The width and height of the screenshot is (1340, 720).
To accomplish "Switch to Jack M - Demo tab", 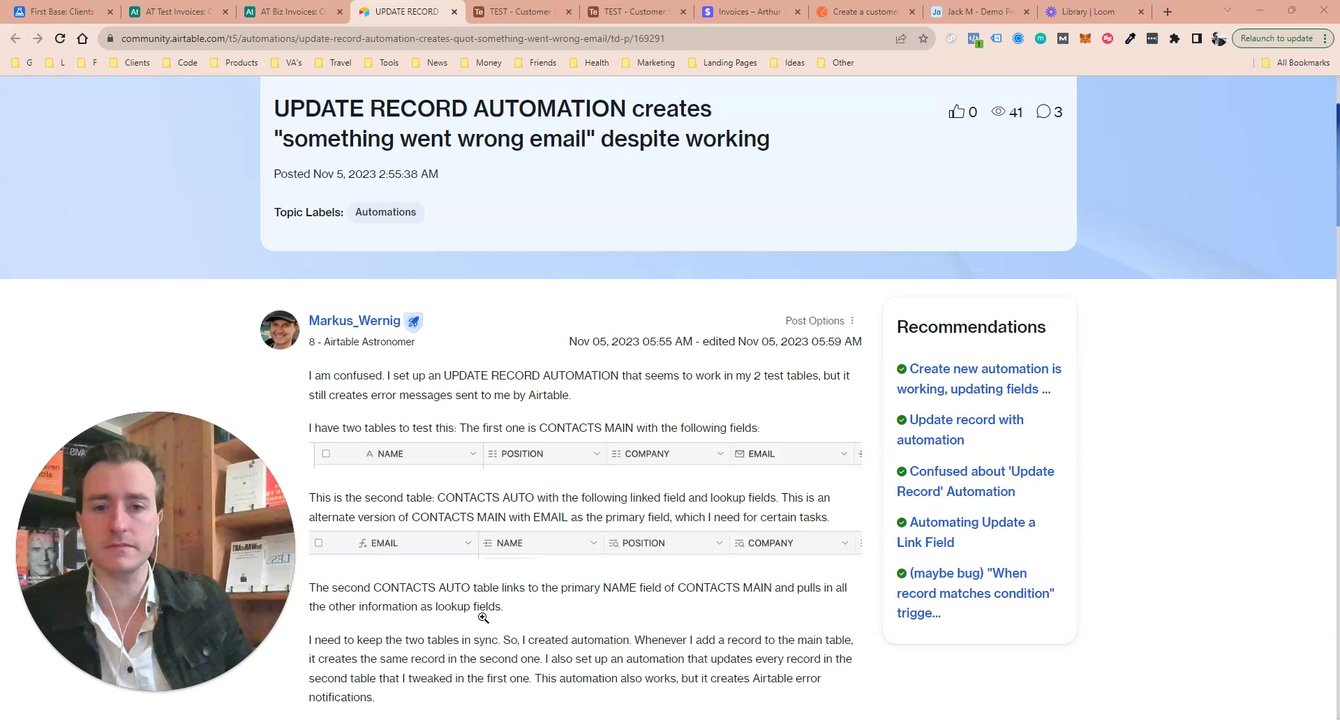I will (x=980, y=12).
